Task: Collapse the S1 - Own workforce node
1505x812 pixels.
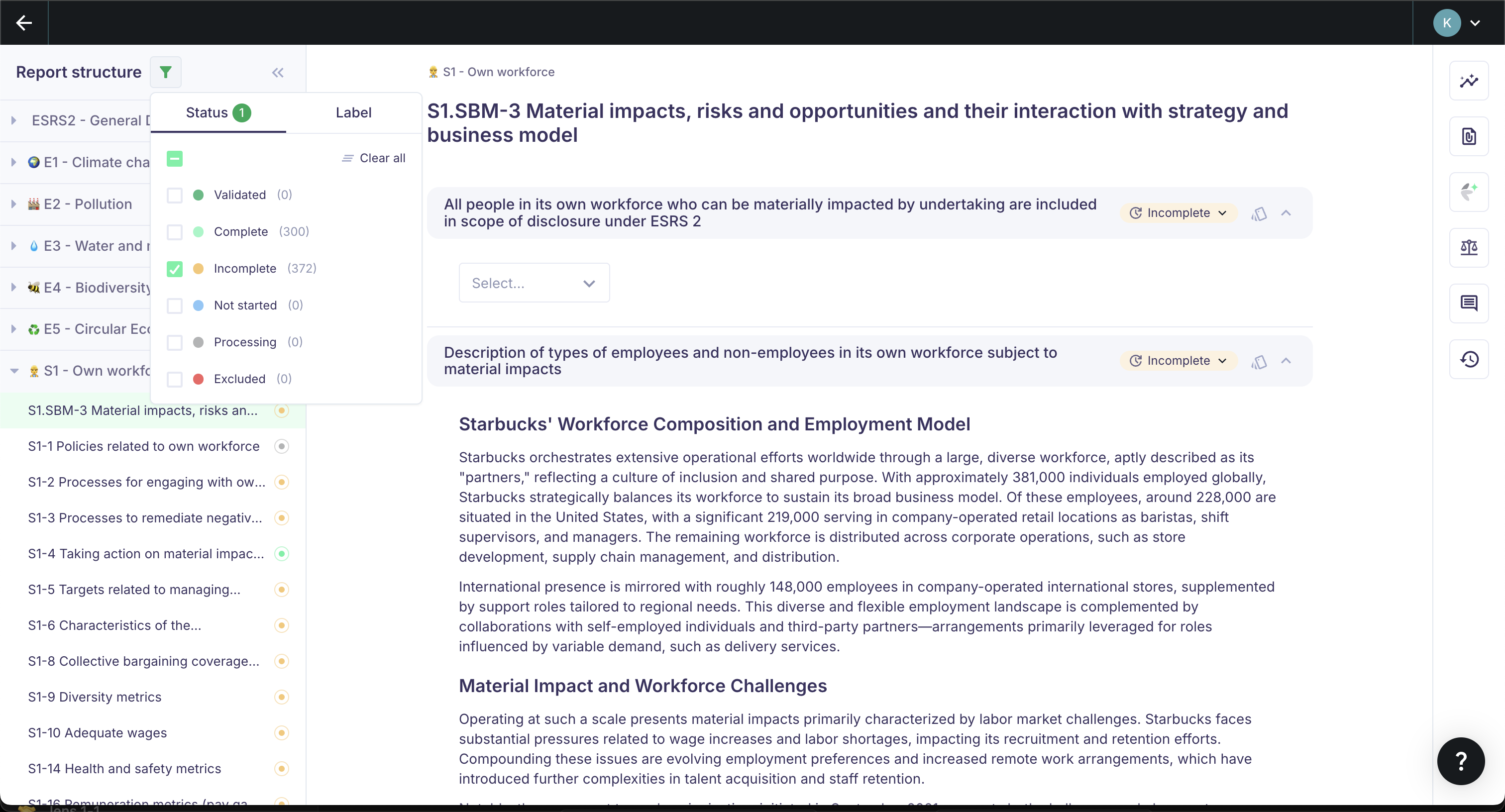Action: [x=14, y=370]
